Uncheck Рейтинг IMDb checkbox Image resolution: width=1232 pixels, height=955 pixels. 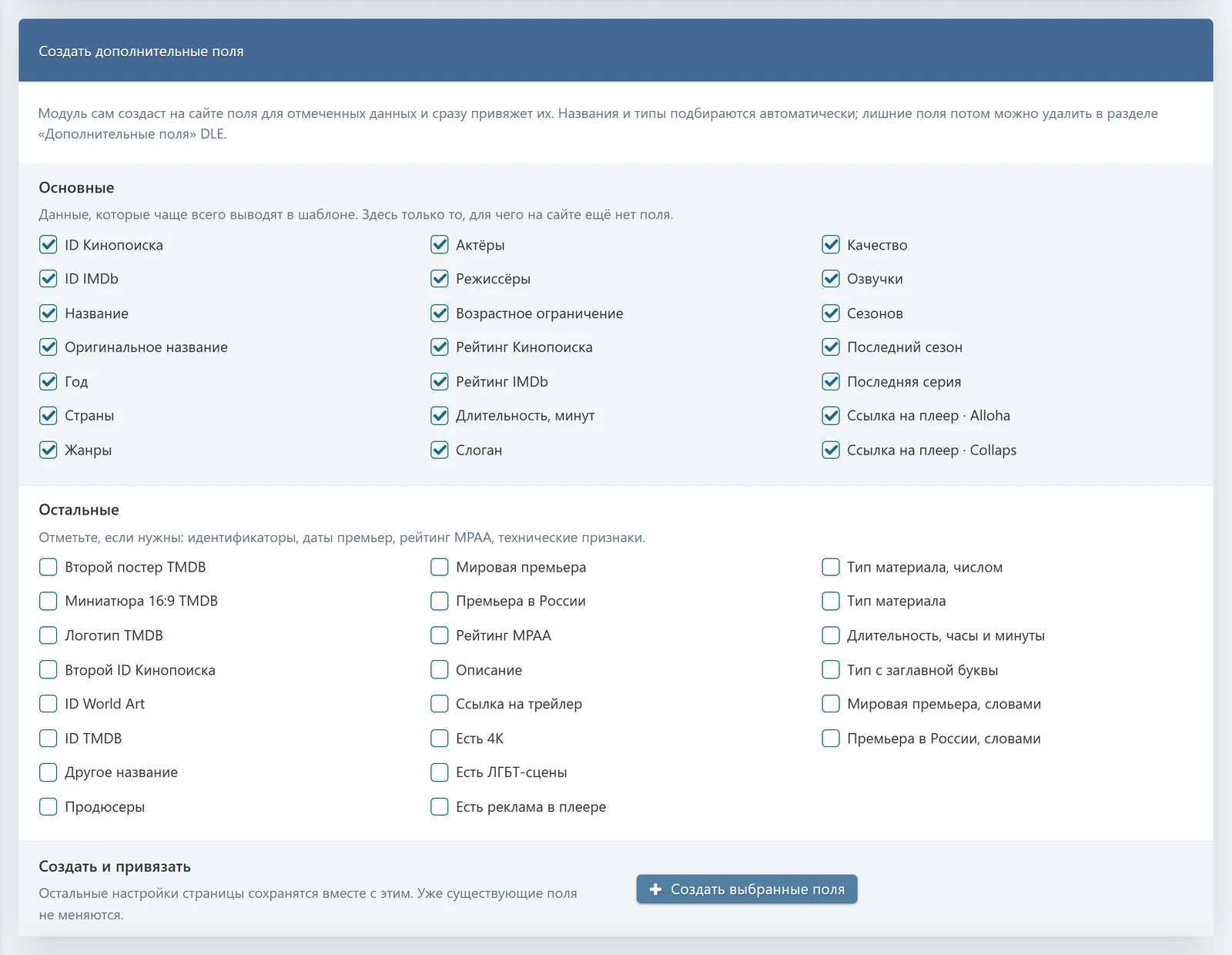coord(440,381)
